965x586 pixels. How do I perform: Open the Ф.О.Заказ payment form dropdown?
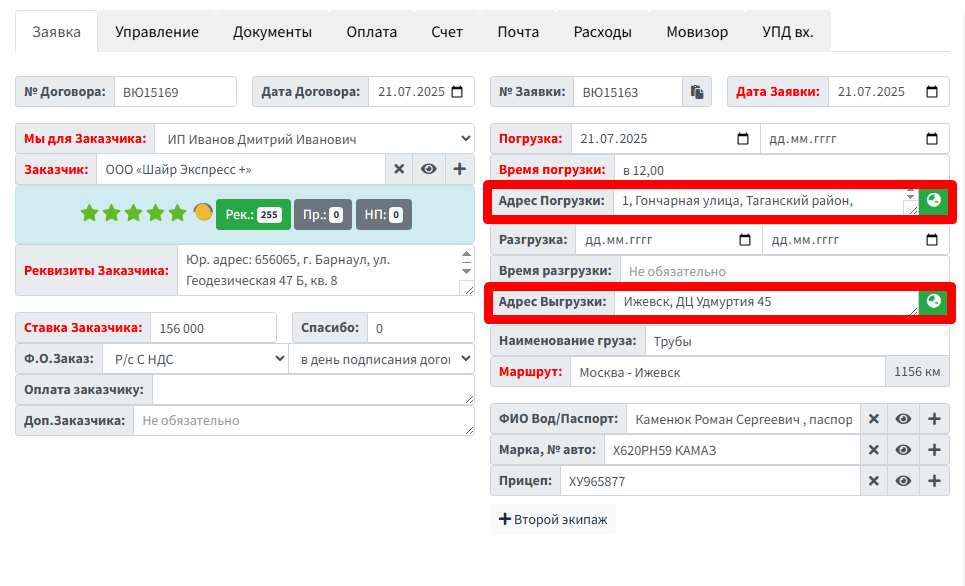tap(195, 359)
